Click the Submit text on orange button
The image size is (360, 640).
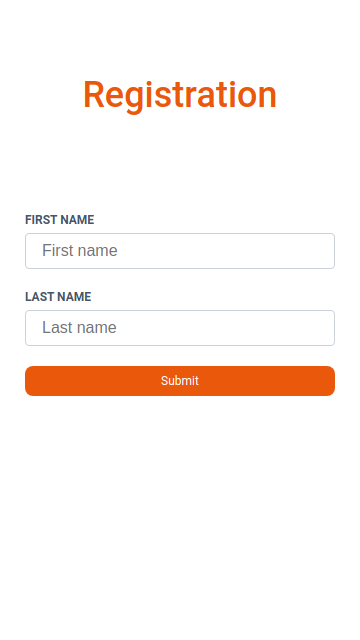(x=180, y=381)
